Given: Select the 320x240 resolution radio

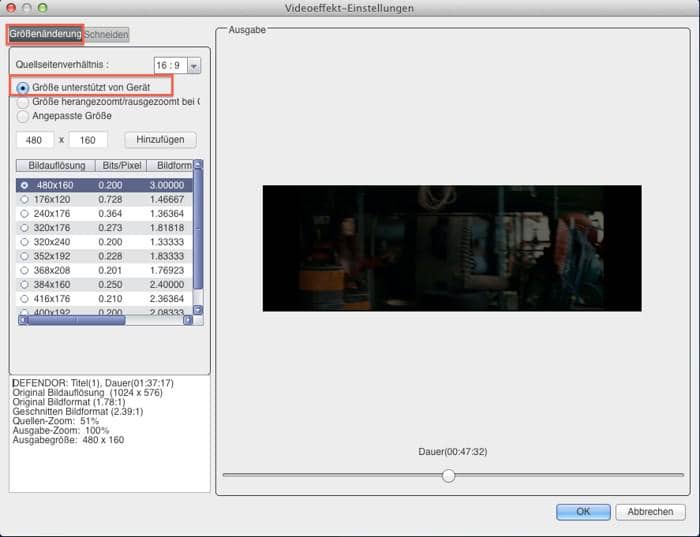Looking at the screenshot, I should 24,242.
